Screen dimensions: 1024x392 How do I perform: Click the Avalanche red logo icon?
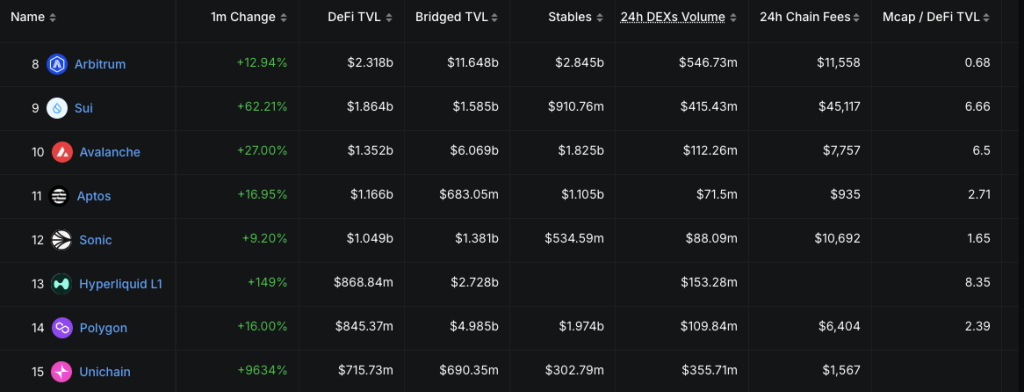pyautogui.click(x=62, y=152)
